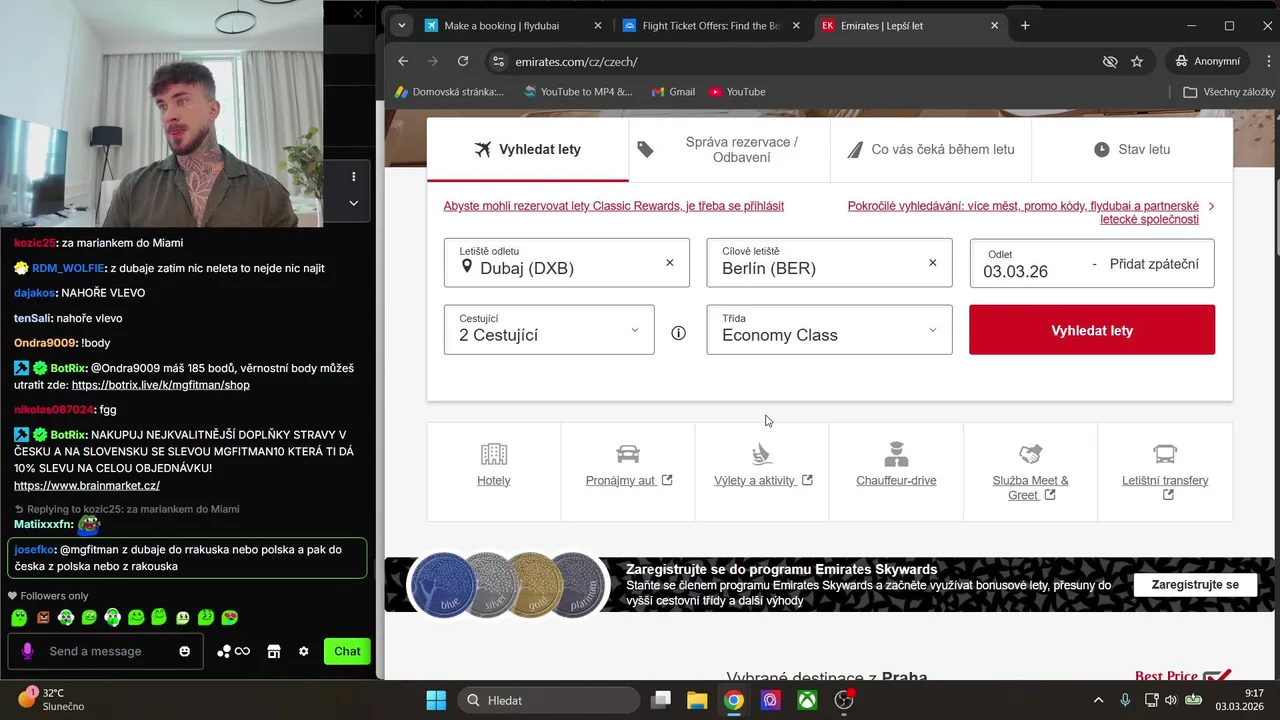Click the stream panel three-dot menu
Screen dimensions: 1280x720
(x=353, y=177)
